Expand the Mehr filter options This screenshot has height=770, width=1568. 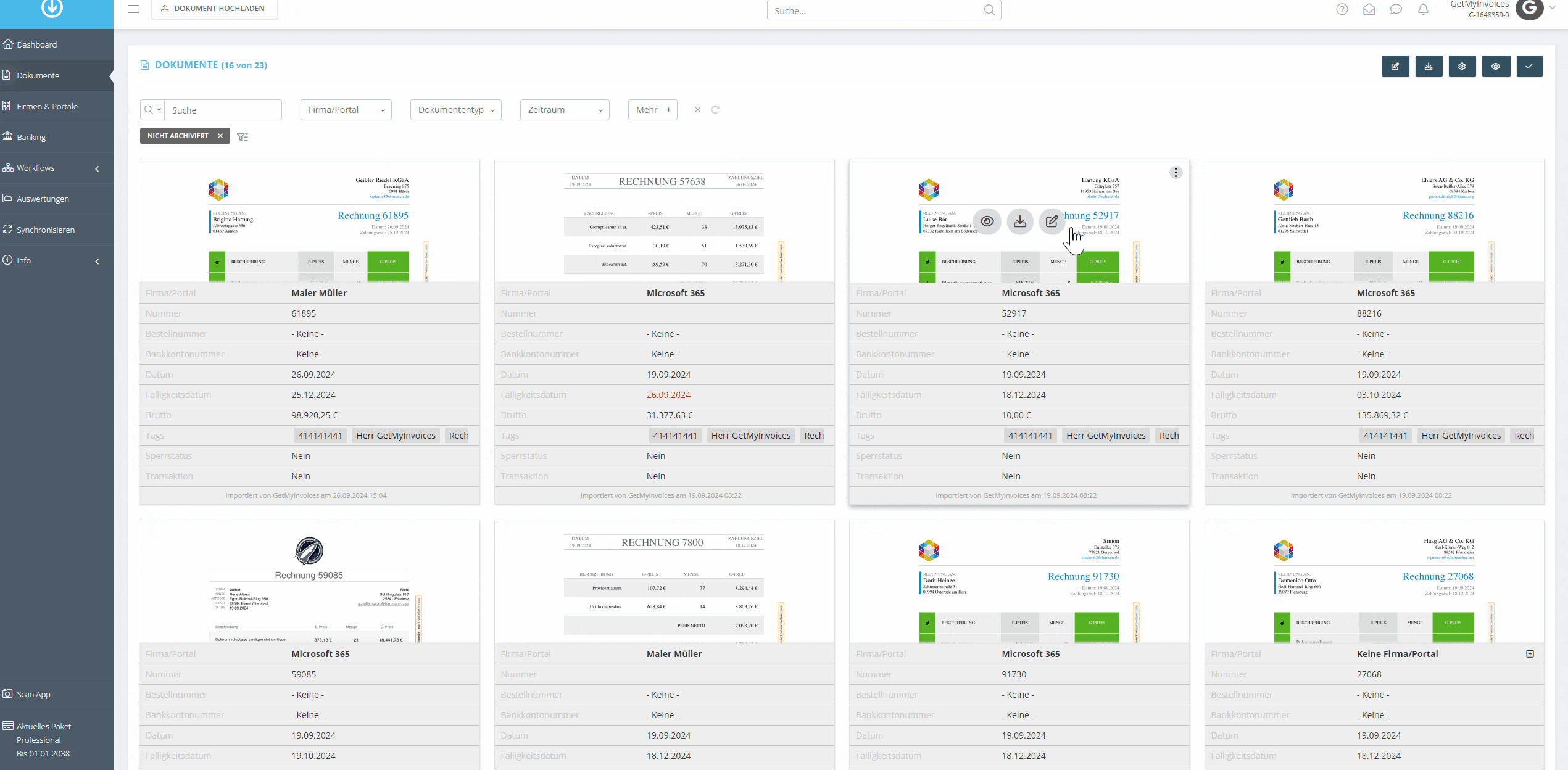[653, 110]
